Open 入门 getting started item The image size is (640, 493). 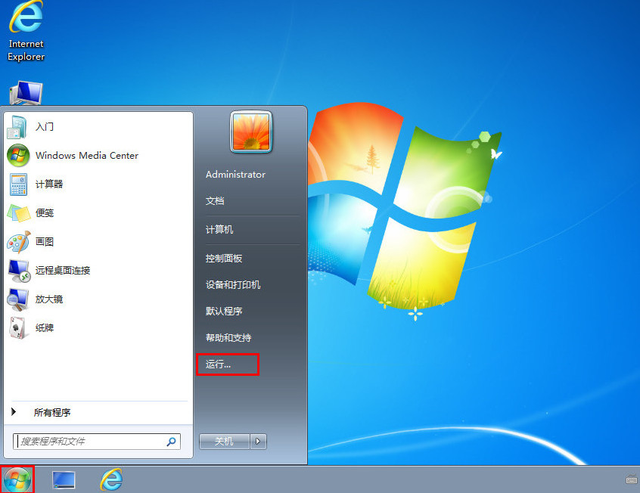pos(44,127)
